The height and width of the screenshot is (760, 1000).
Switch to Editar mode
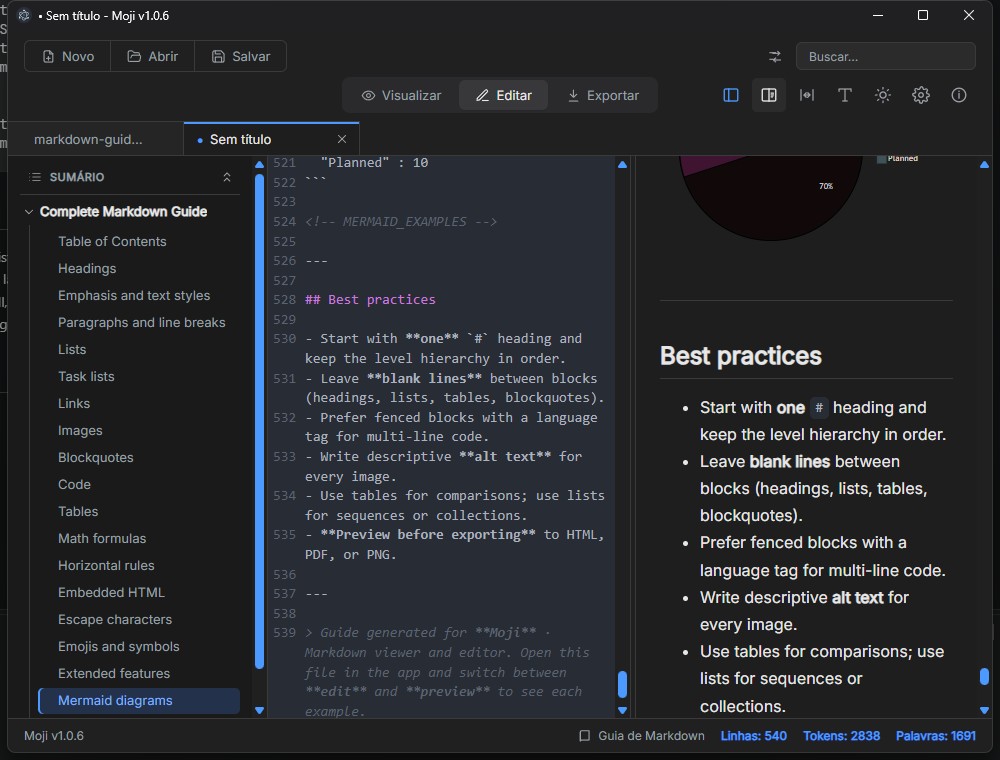point(503,96)
